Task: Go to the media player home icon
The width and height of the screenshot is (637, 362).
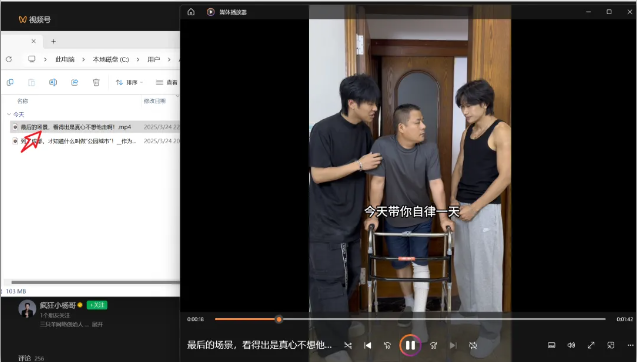Action: (191, 12)
